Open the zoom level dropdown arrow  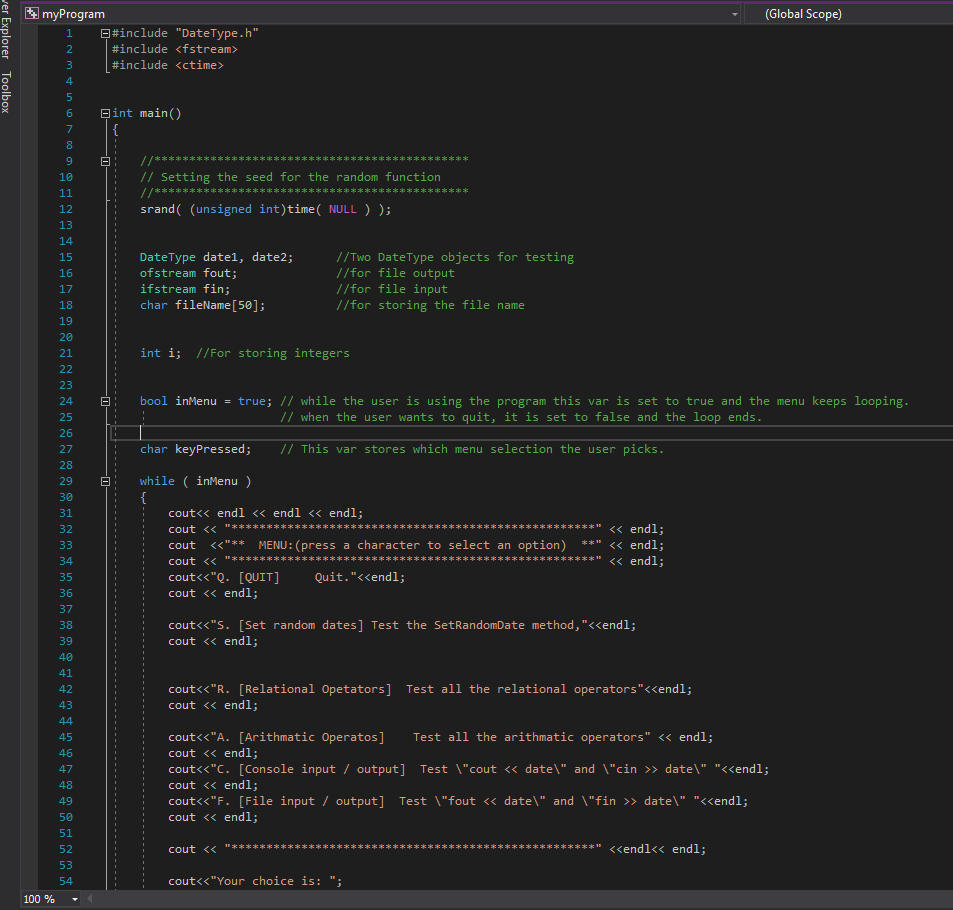75,900
